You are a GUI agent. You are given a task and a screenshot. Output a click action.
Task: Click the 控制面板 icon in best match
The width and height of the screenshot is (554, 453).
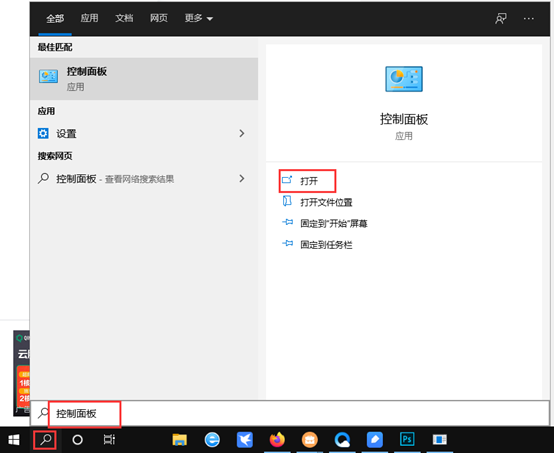point(48,76)
